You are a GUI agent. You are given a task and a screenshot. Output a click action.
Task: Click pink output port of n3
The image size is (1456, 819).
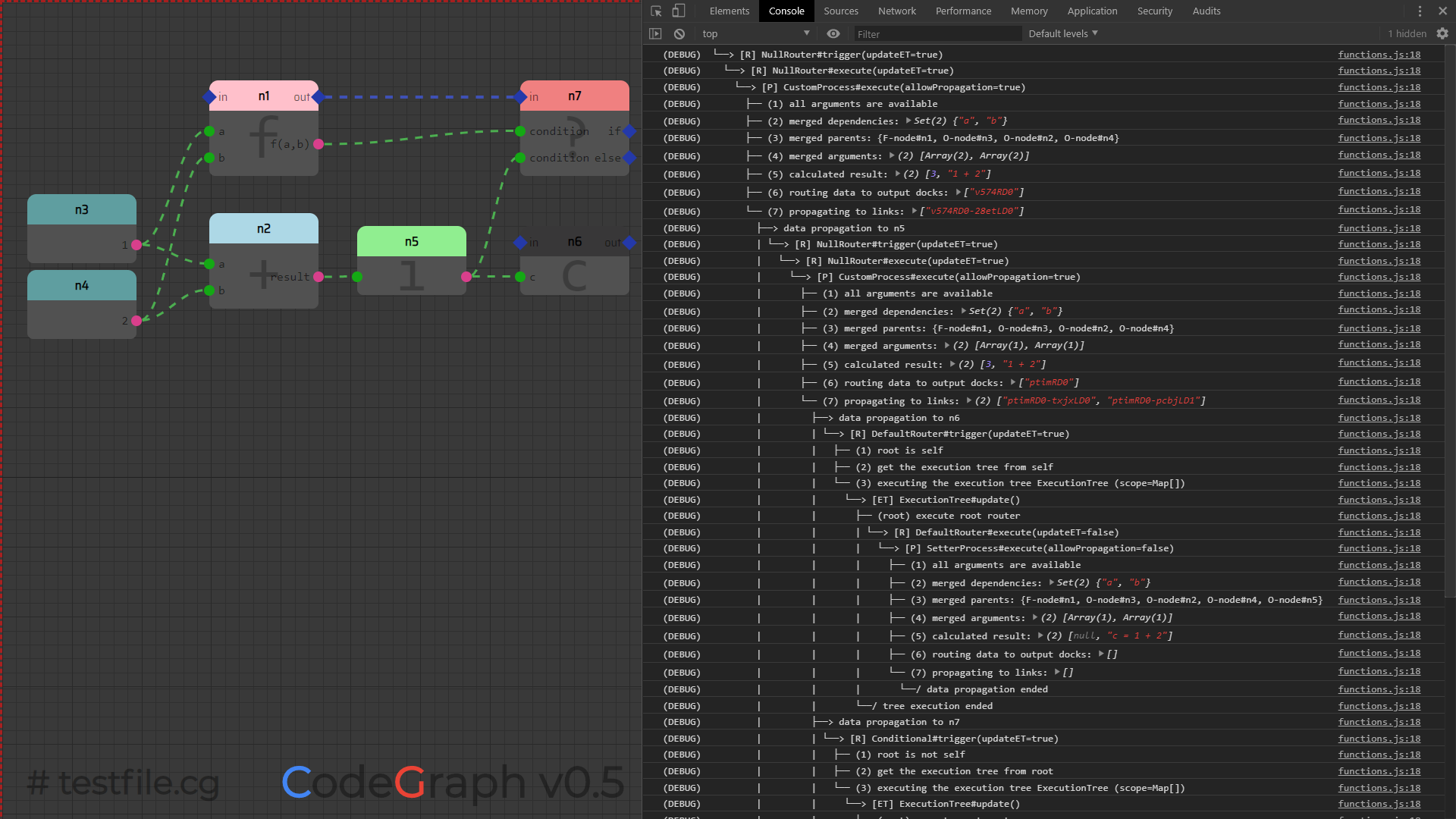pos(136,245)
